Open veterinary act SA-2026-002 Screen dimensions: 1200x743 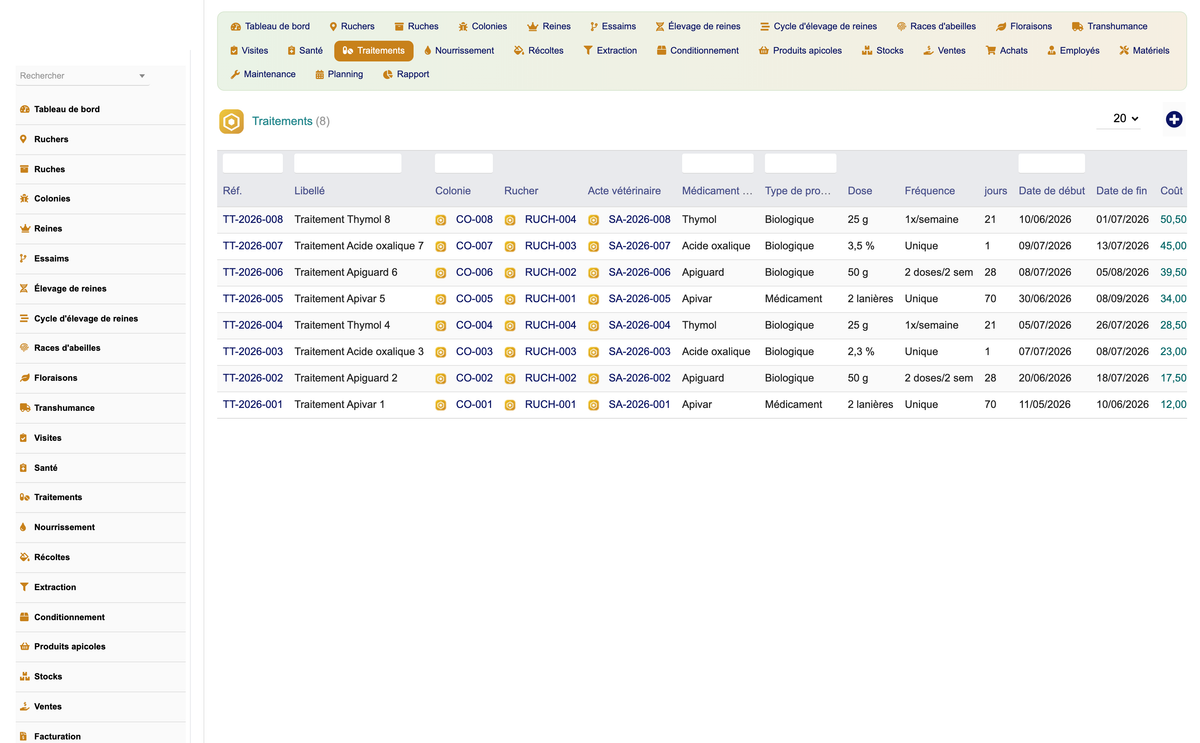click(x=639, y=378)
